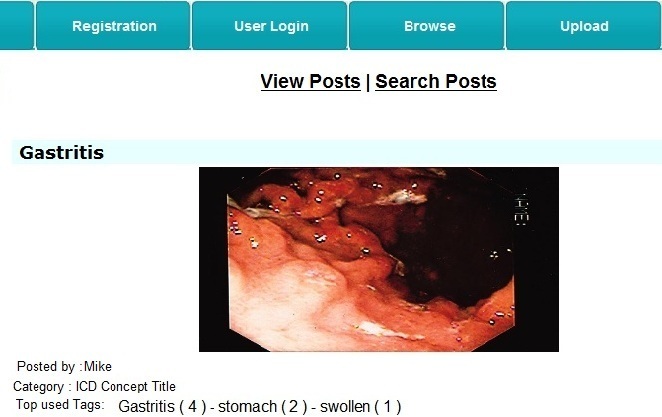The image size is (662, 417).
Task: Click the Gastritis post title heading
Action: pyautogui.click(x=62, y=152)
